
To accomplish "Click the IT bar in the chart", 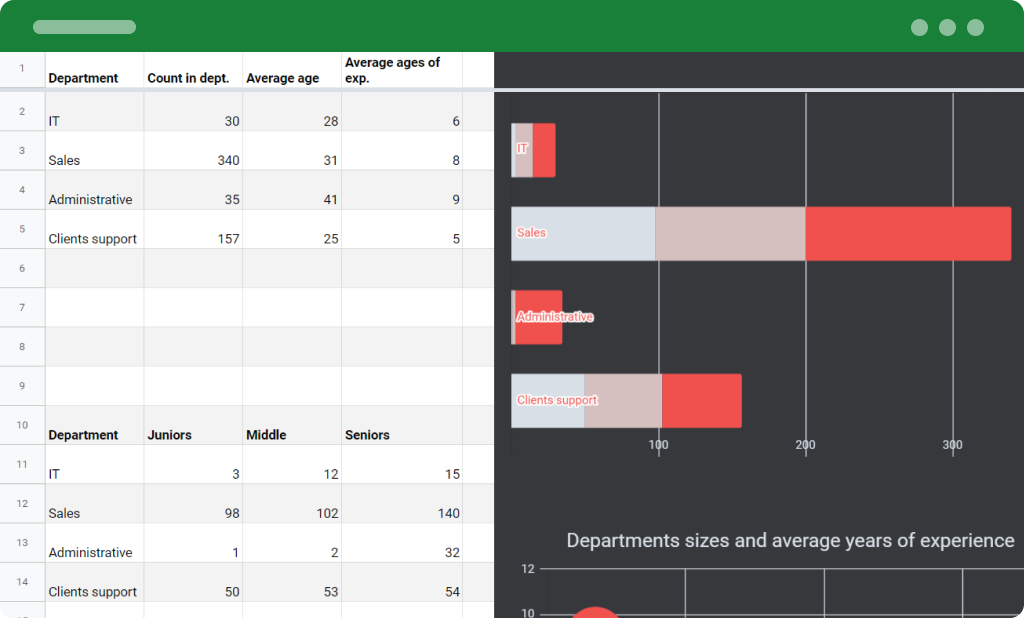I will (534, 150).
